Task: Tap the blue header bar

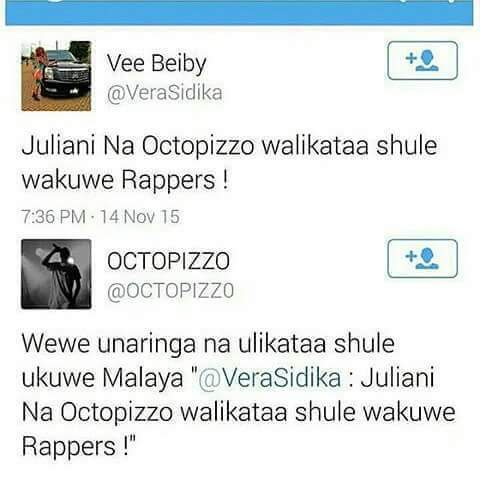Action: pyautogui.click(x=239, y=12)
